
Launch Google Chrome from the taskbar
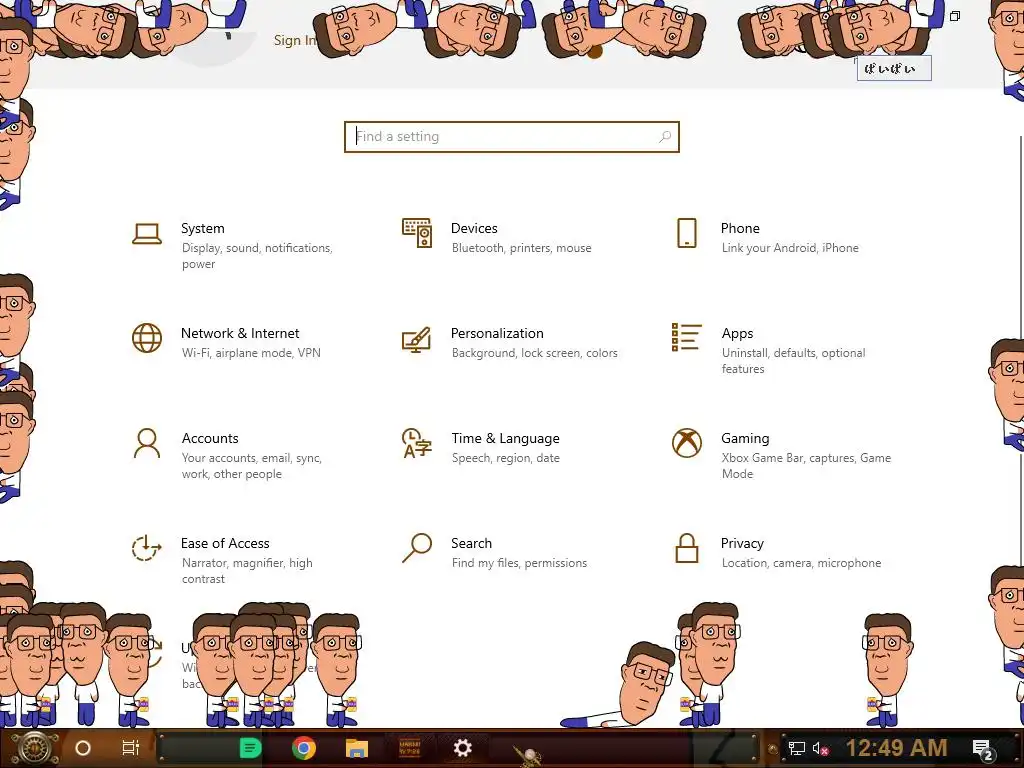pos(304,748)
